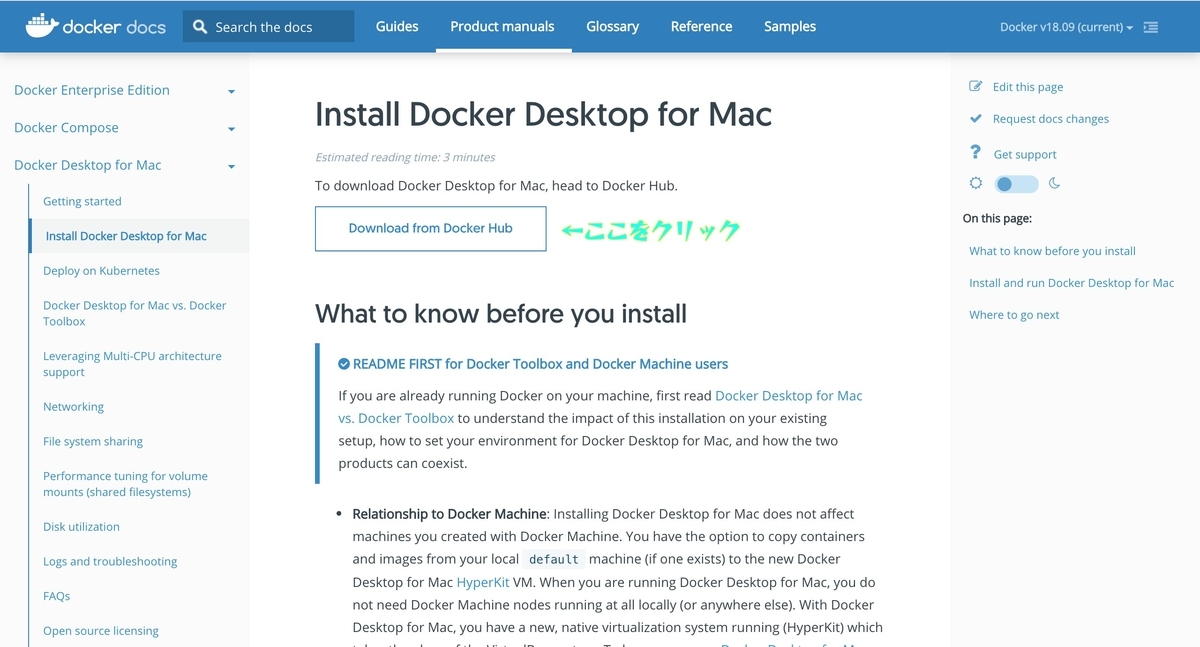Open the Request docs changes link
Viewport: 1200px width, 647px height.
1051,119
